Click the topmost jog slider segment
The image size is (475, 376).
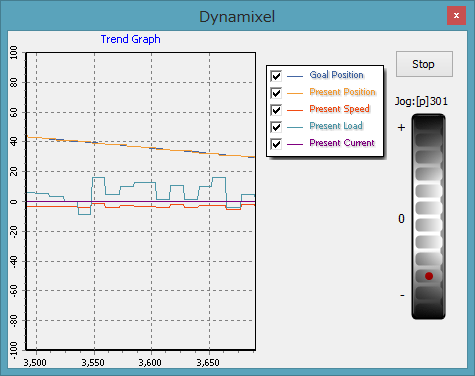429,123
